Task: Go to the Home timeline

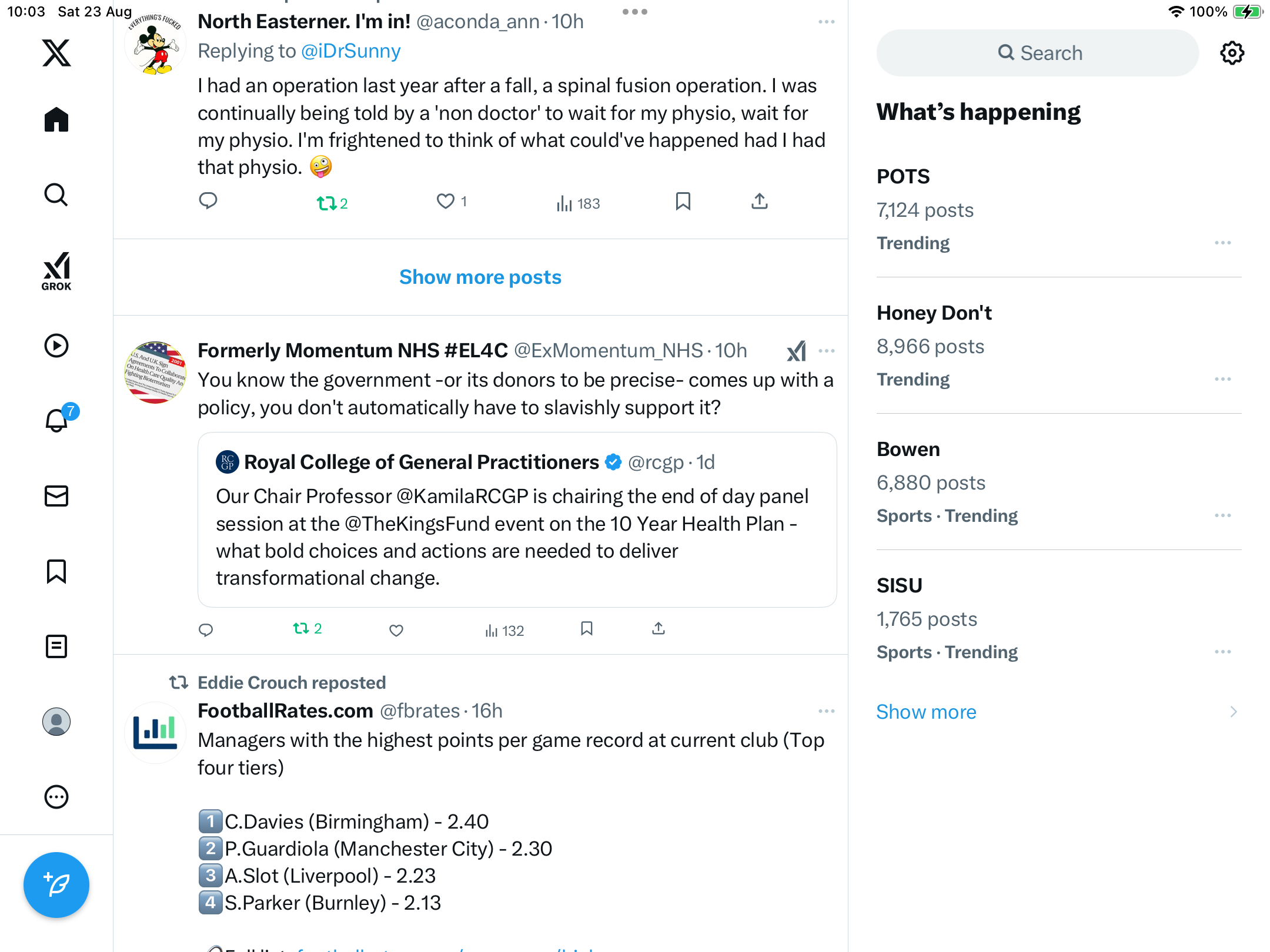Action: tap(56, 120)
